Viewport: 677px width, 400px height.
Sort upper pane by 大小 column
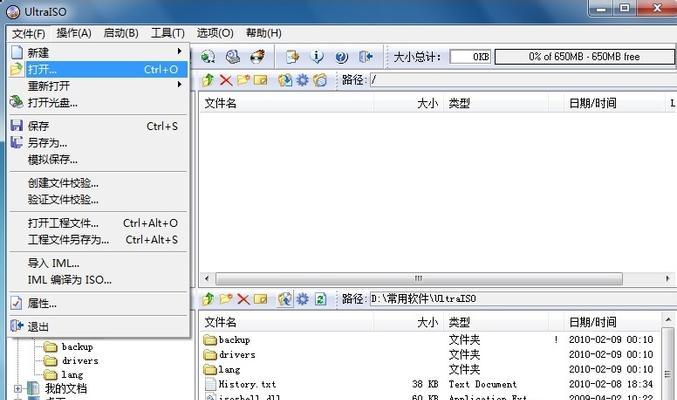(408, 103)
